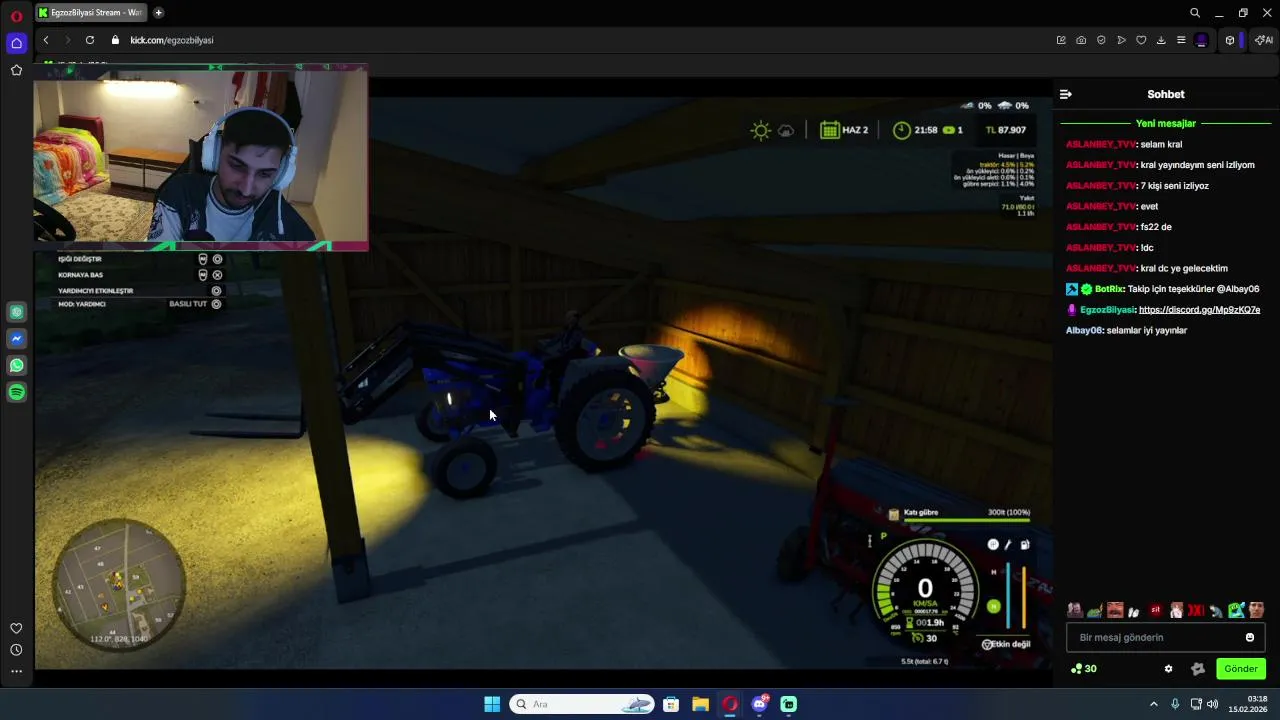Add page to bookmarks heart icon
Screen dimensions: 1280x720
pos(1141,40)
